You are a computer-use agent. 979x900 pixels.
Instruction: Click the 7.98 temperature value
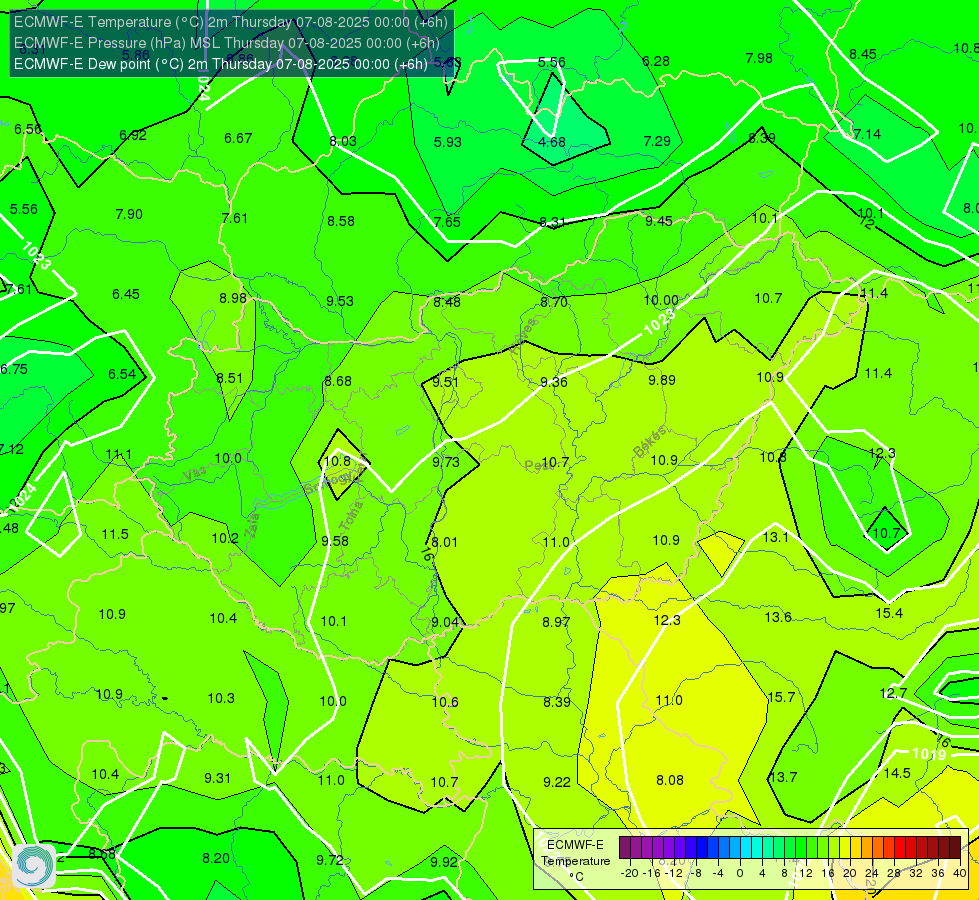pos(759,58)
